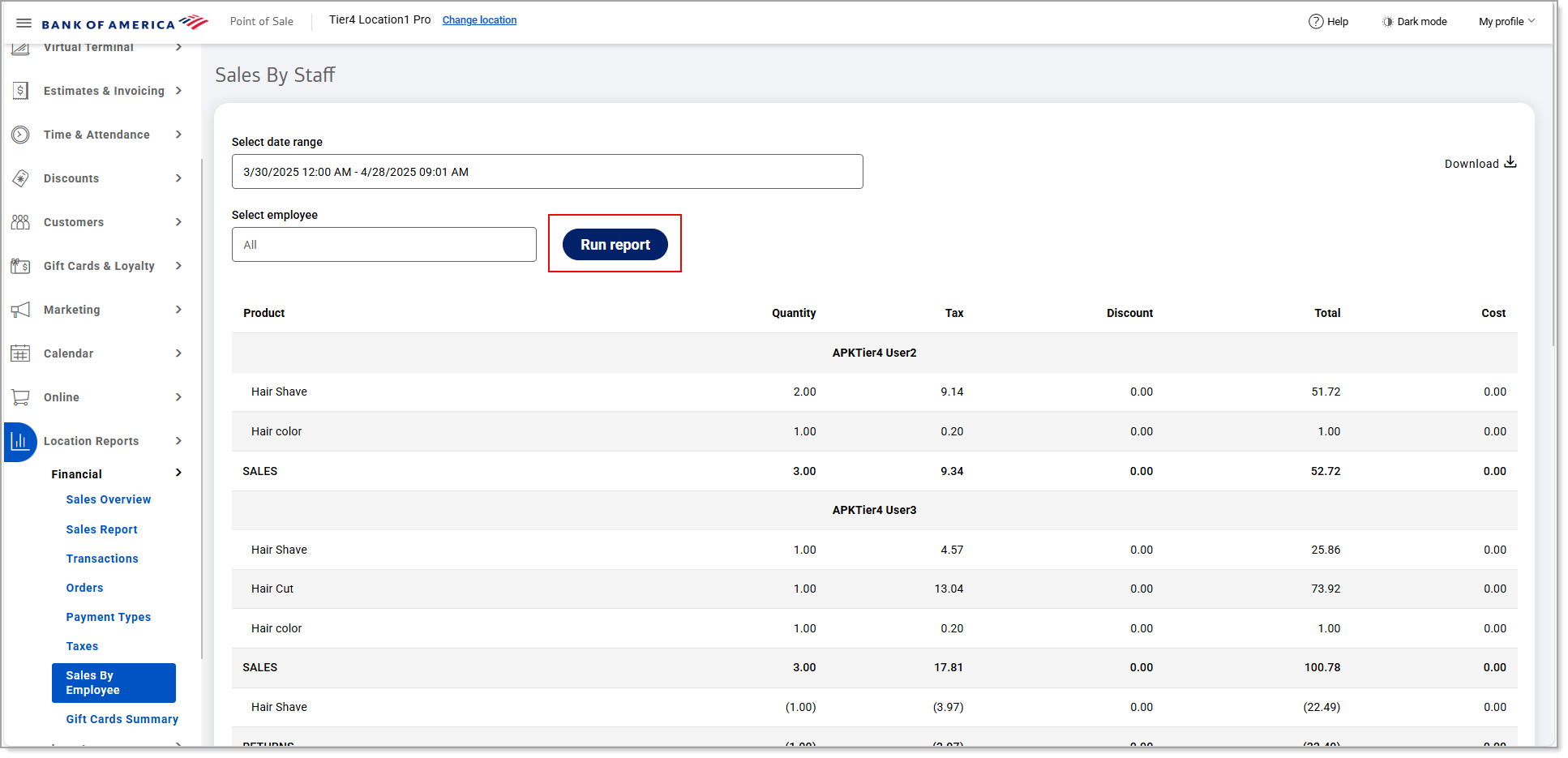This screenshot has width=1568, height=758.
Task: Expand Marketing chevron
Action: pos(178,310)
